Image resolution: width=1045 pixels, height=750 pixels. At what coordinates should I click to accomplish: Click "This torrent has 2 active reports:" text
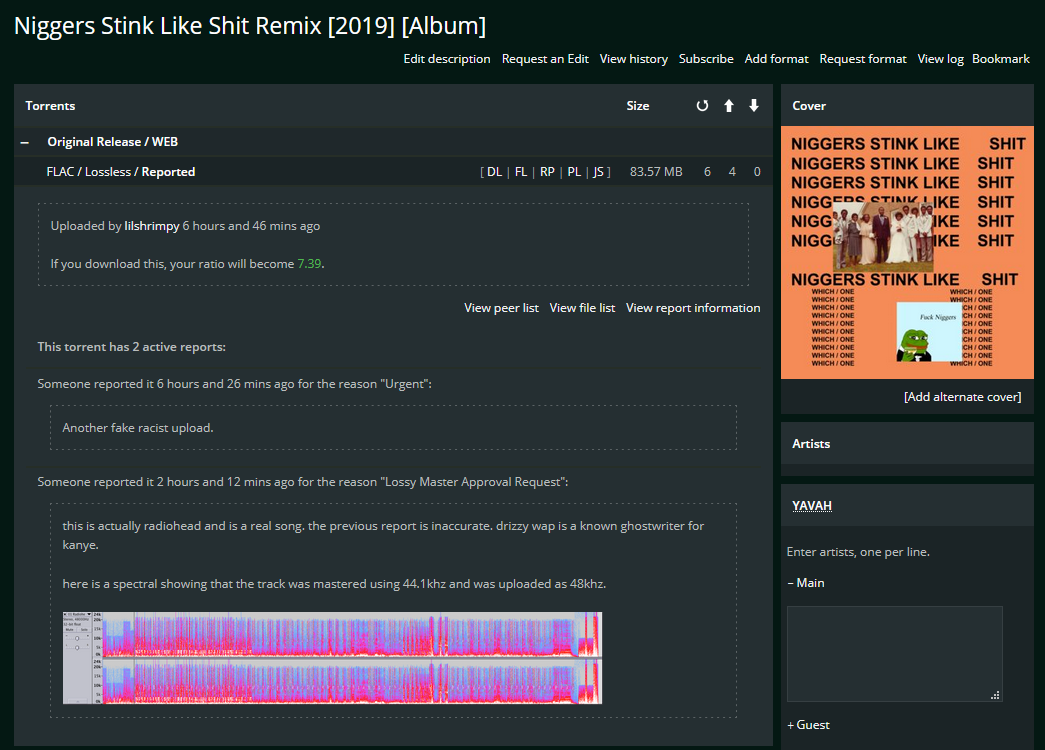click(131, 347)
